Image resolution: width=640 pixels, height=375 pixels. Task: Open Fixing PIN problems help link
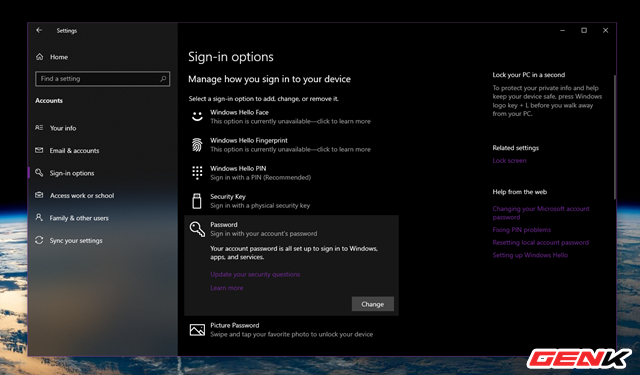pos(522,230)
